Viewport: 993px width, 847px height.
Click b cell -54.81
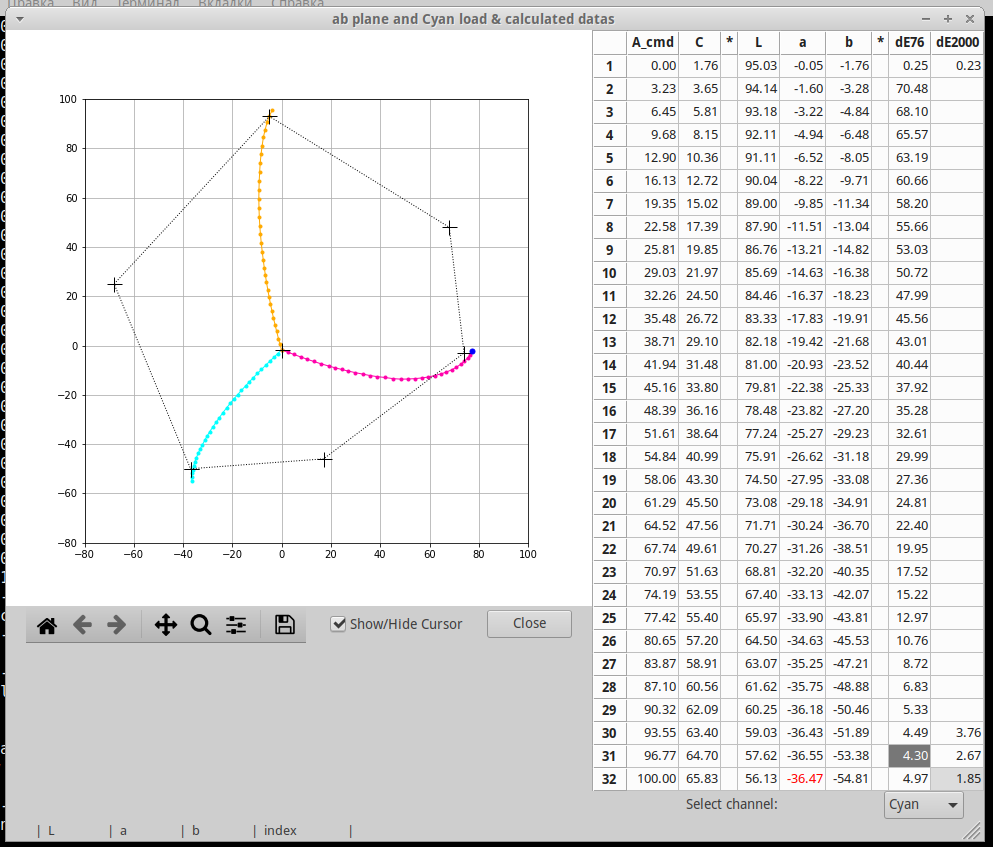(849, 779)
